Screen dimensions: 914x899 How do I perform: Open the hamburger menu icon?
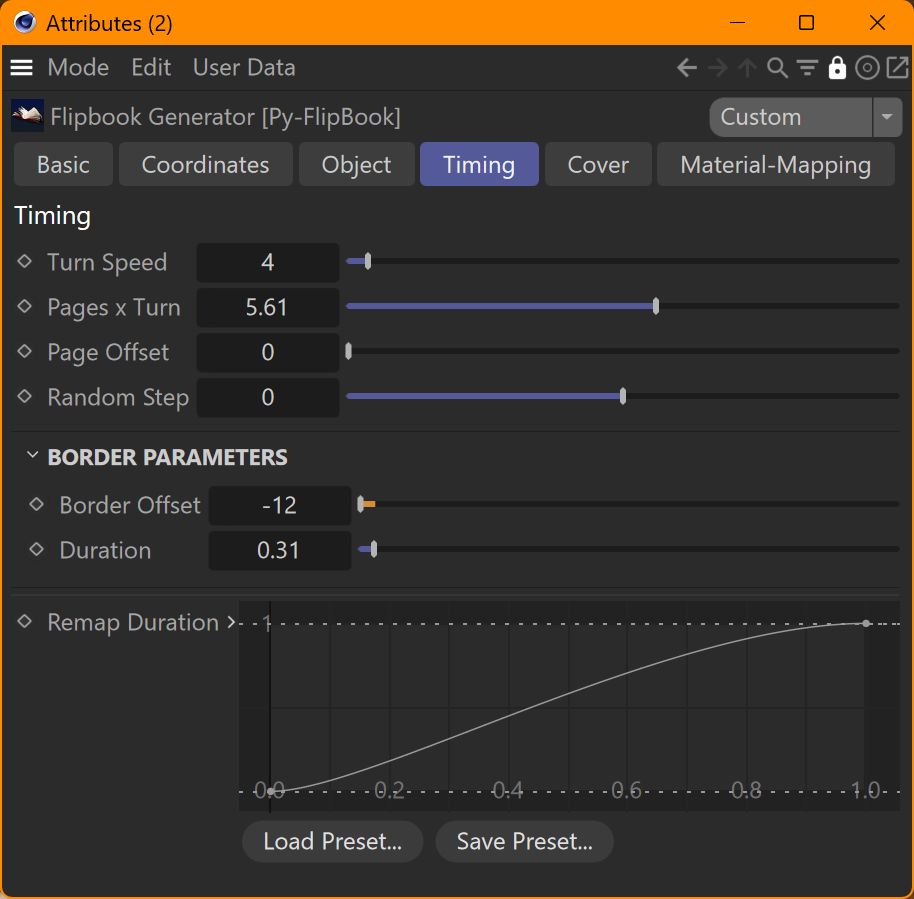tap(22, 68)
